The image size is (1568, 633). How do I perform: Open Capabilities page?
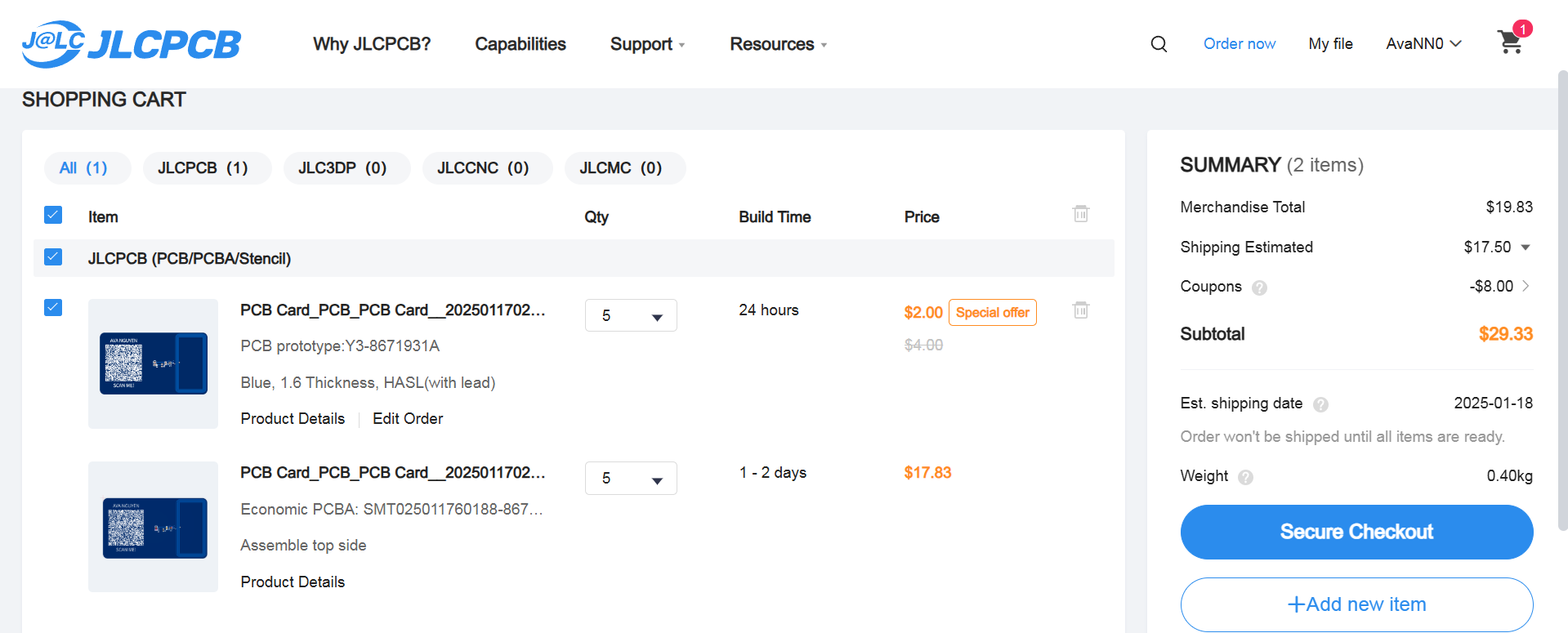click(x=520, y=44)
